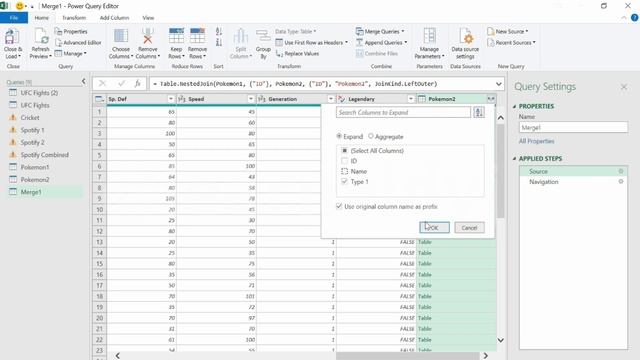Viewport: 640px width, 360px height.
Task: Select the Spotify Combined query
Action: 44,155
